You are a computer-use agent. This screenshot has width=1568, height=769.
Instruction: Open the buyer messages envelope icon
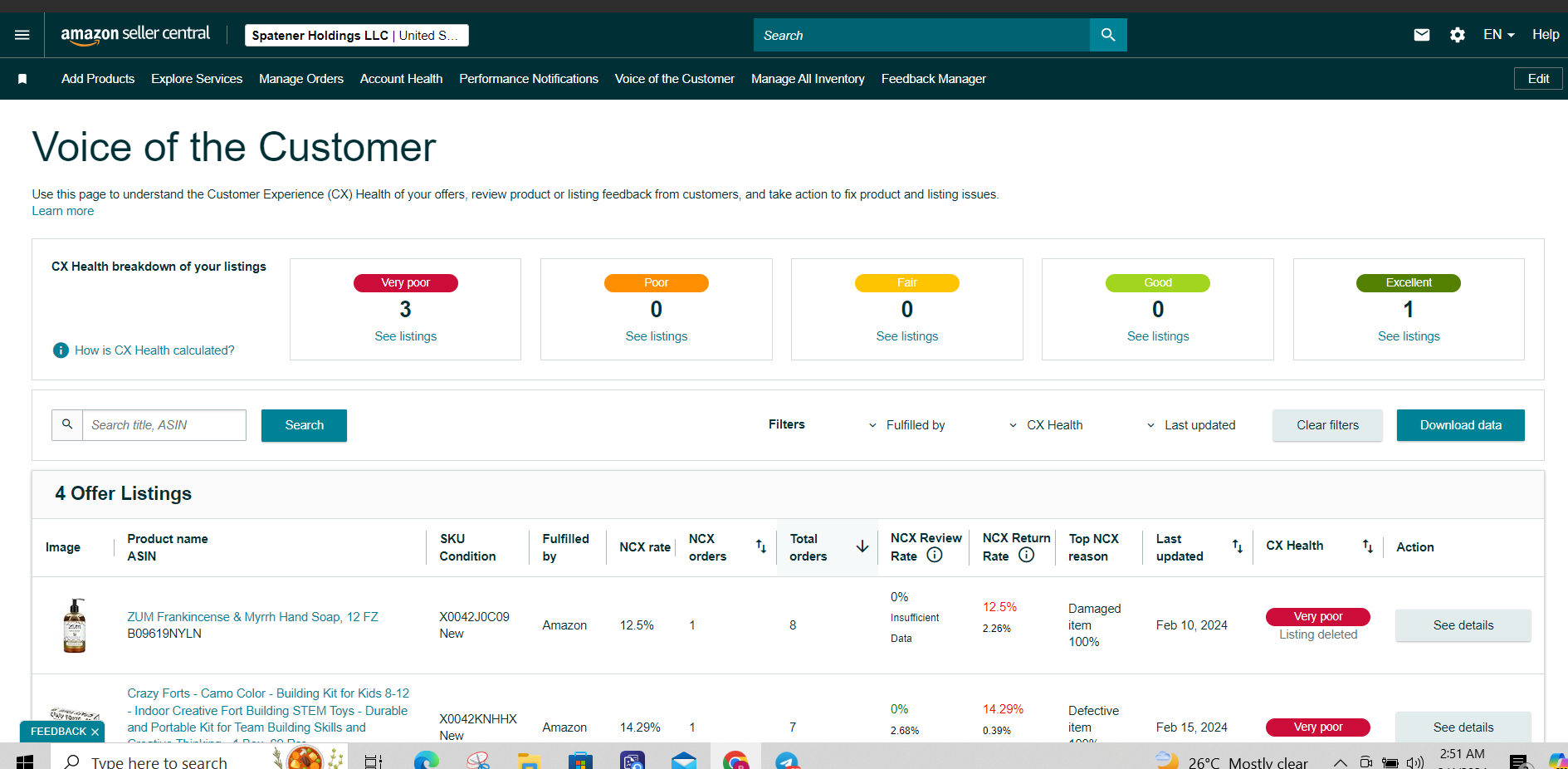[1422, 35]
